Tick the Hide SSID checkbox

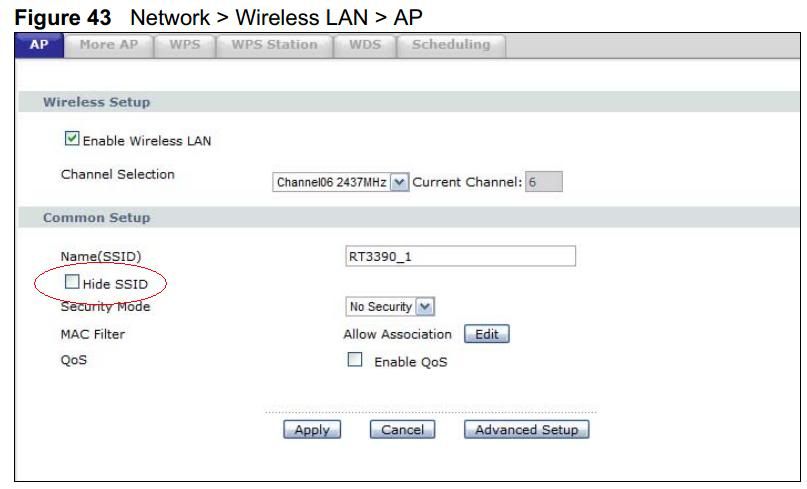pos(72,282)
